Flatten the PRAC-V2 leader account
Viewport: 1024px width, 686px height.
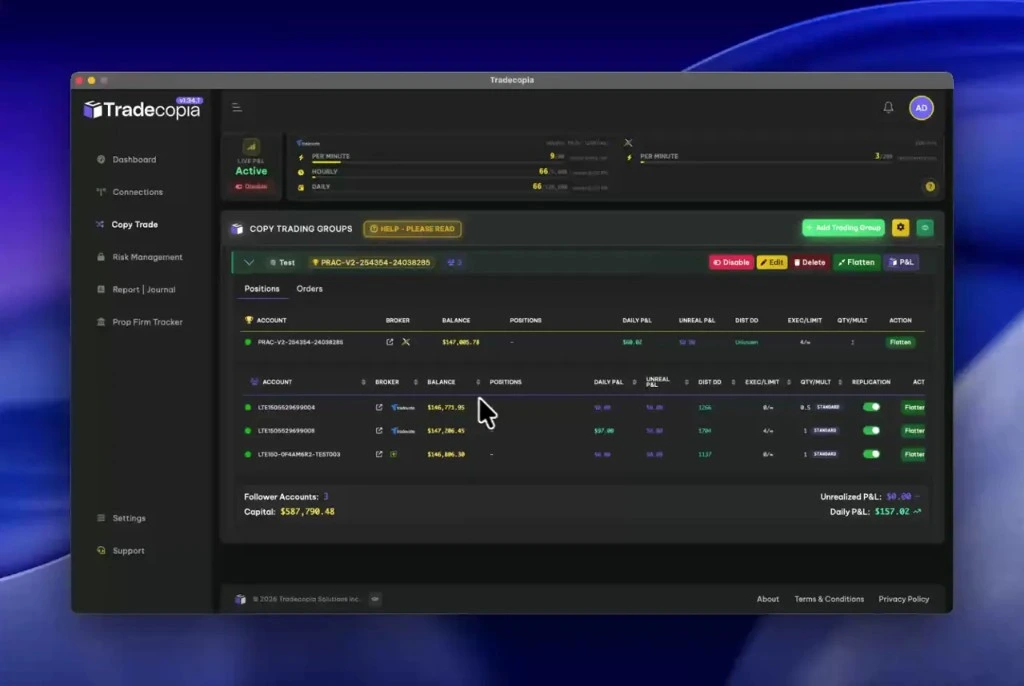coord(900,342)
